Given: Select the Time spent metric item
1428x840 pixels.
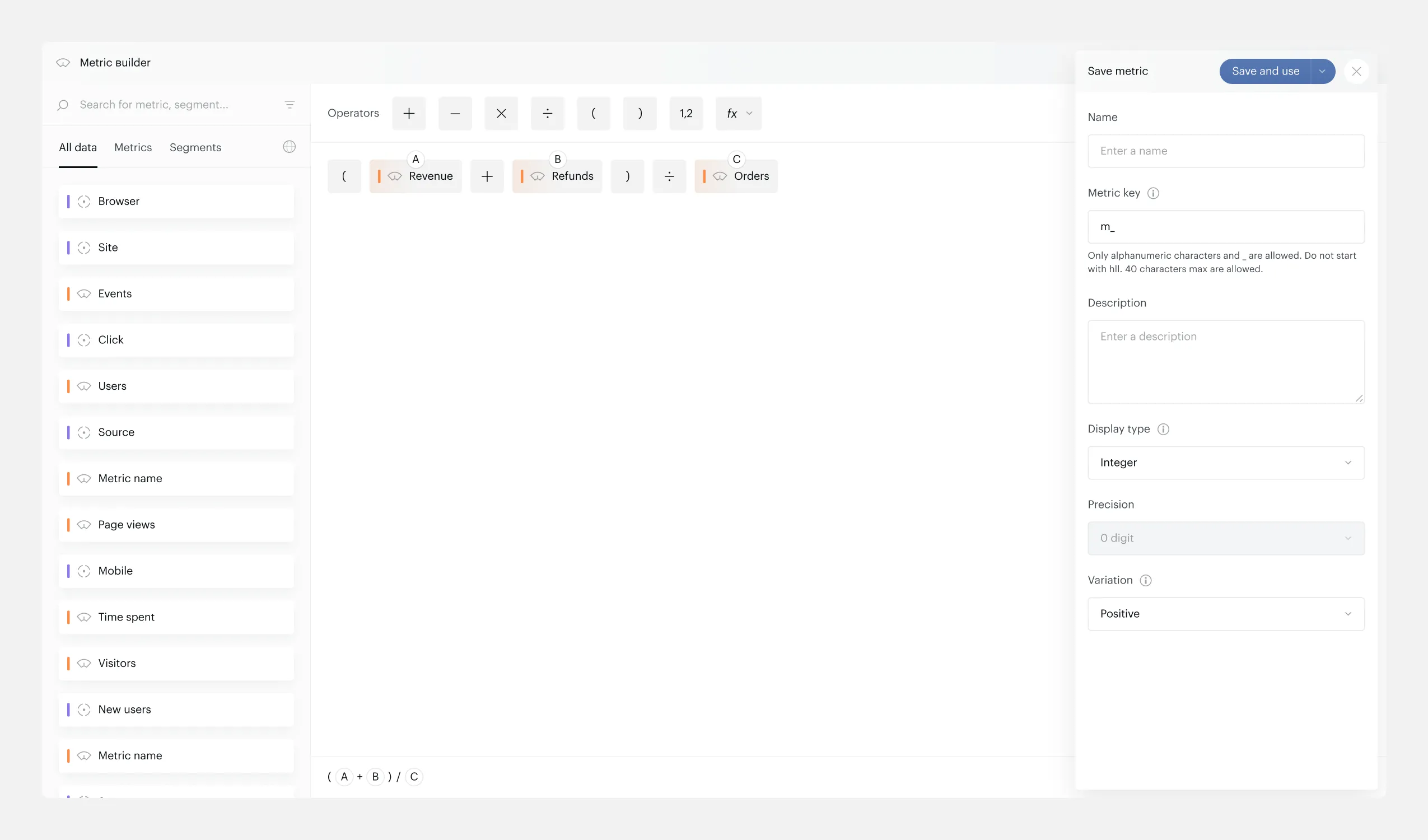Looking at the screenshot, I should [x=176, y=617].
